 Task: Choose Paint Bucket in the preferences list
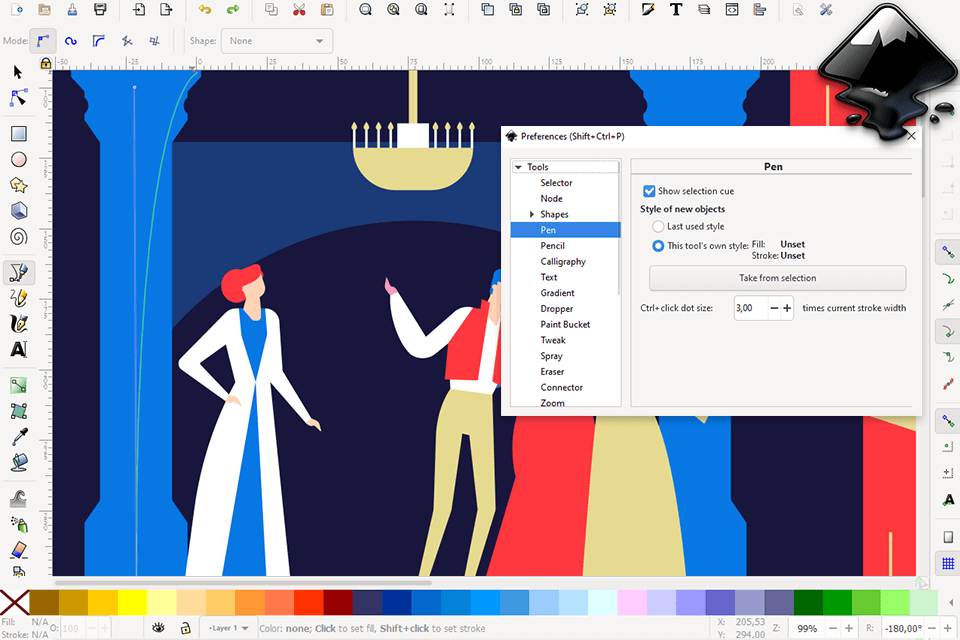point(565,325)
